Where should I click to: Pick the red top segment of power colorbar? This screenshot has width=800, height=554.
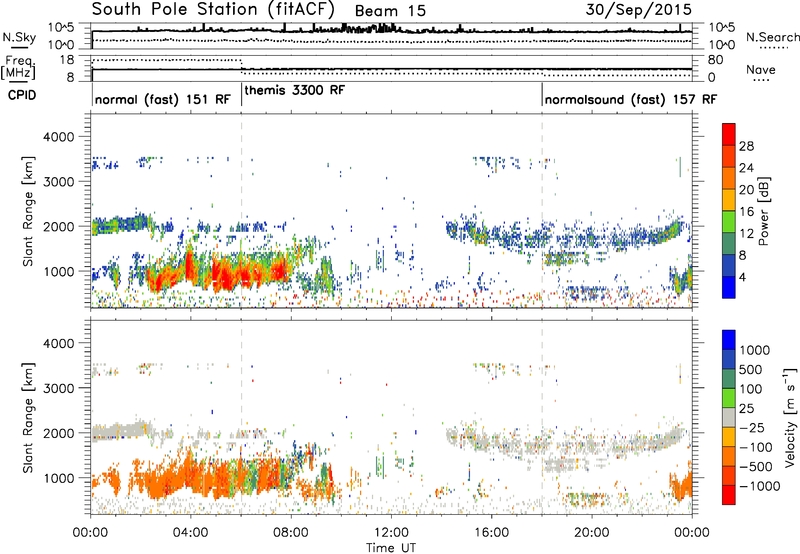point(729,135)
